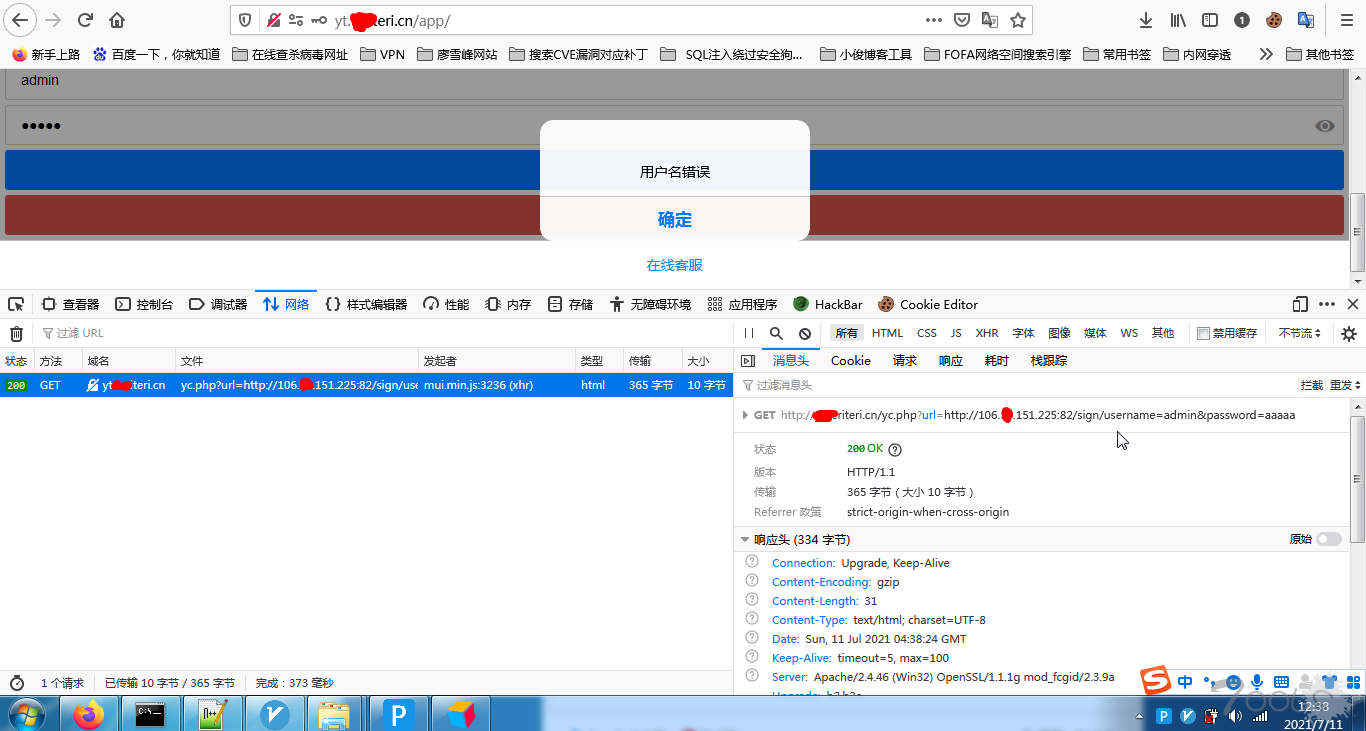The image size is (1366, 731).
Task: Open the 不节流 throttling dropdown
Action: [x=1300, y=333]
